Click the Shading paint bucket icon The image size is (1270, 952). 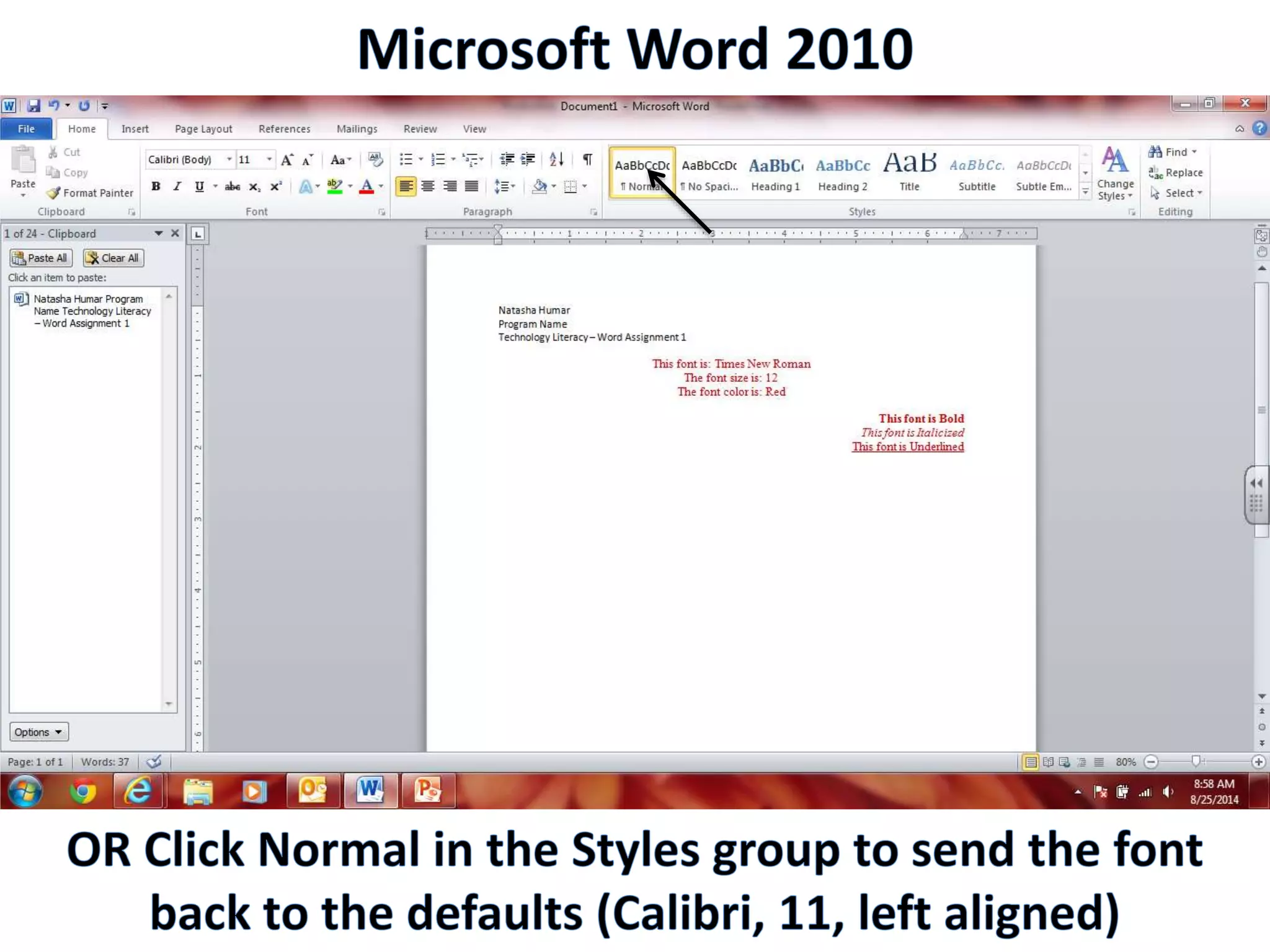tap(540, 186)
